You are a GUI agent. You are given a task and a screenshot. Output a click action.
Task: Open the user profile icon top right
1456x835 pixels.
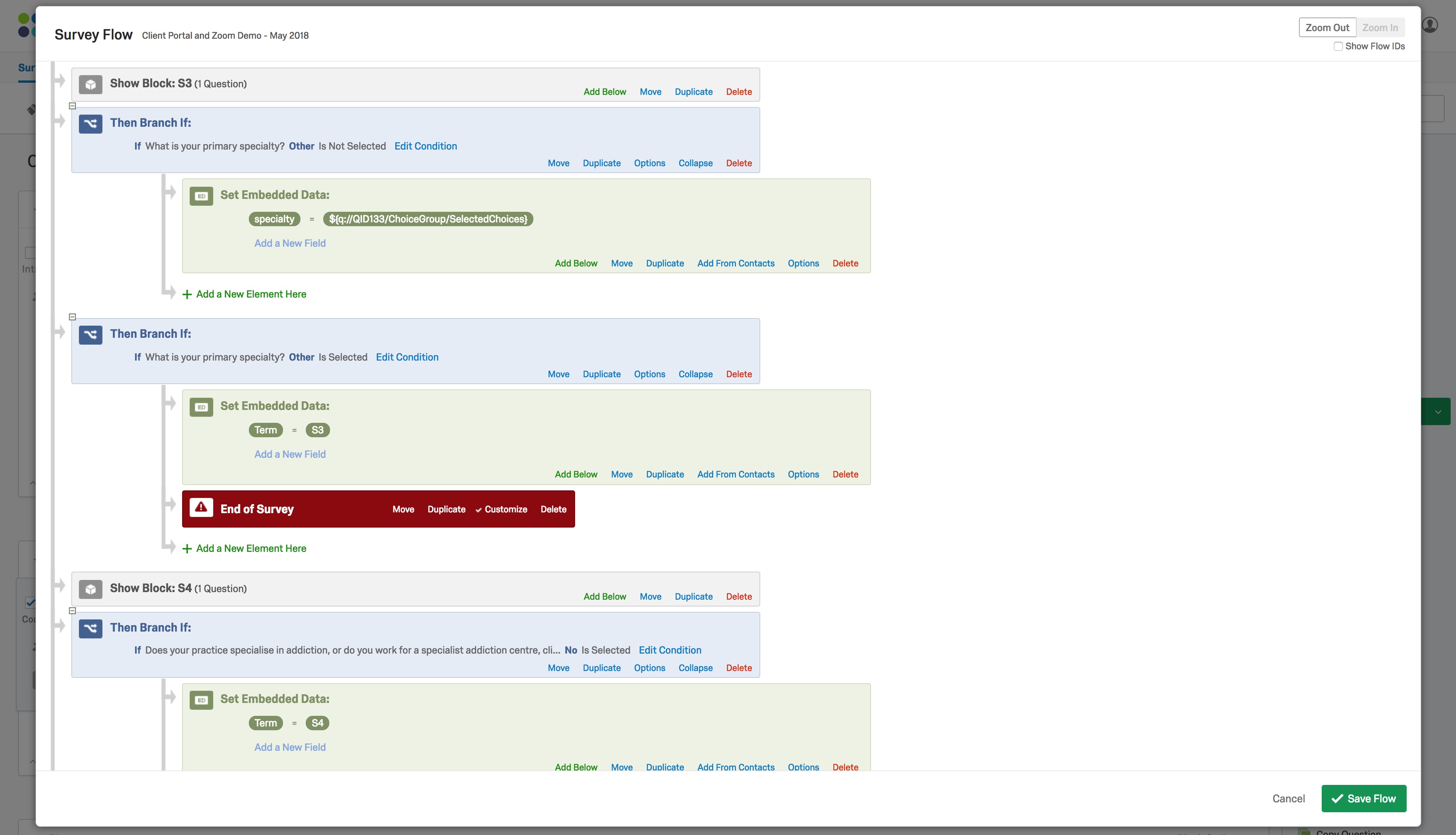click(1430, 25)
